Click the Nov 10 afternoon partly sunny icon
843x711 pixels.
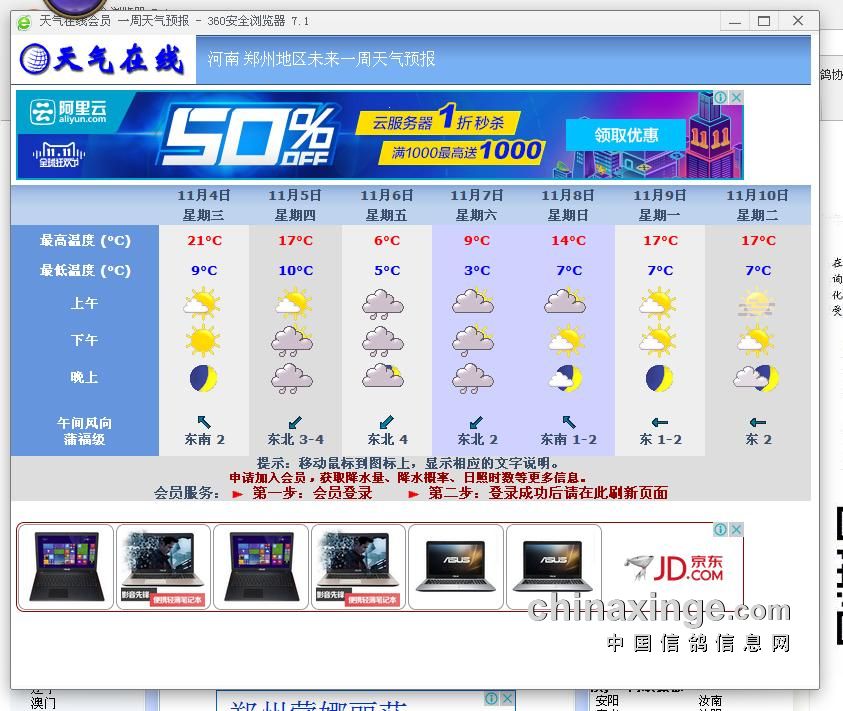[x=756, y=341]
